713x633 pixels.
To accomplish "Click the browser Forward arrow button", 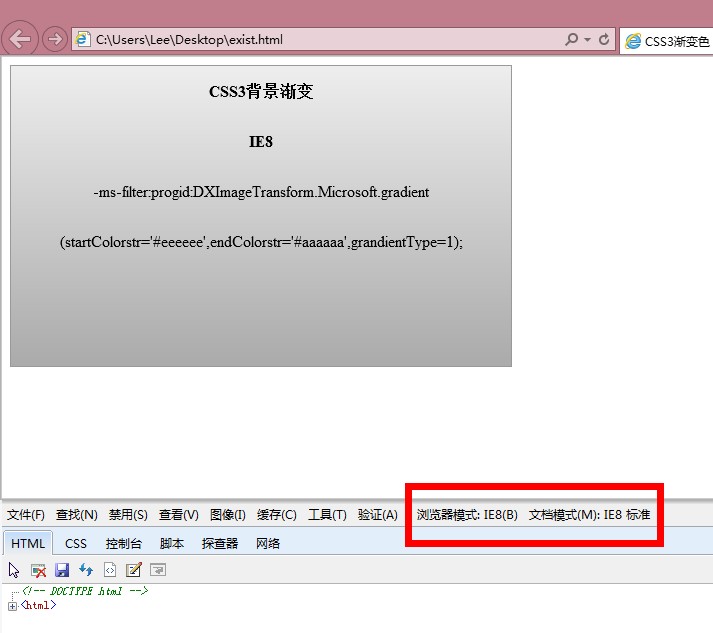I will pyautogui.click(x=55, y=39).
